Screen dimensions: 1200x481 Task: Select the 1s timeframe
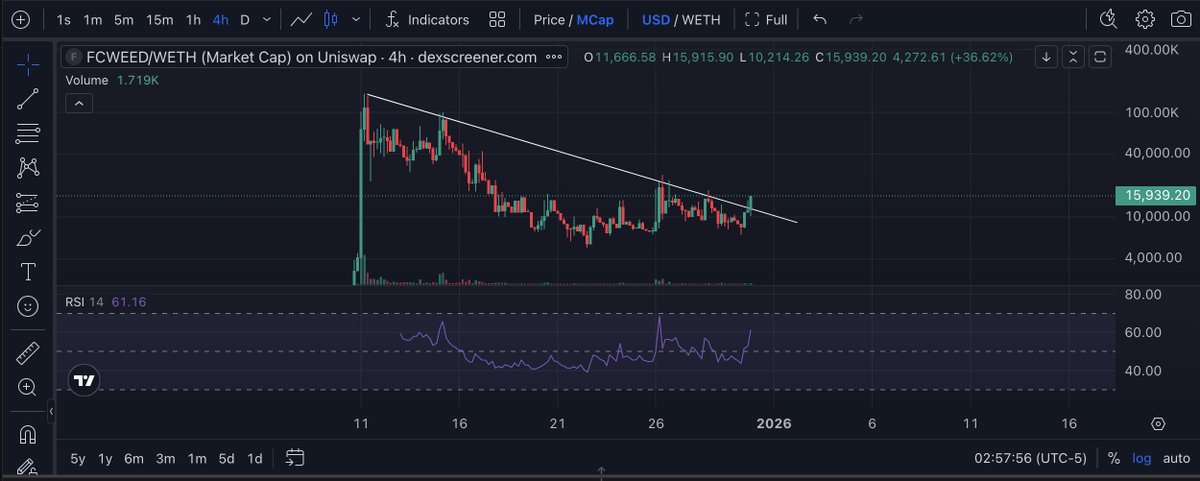(x=64, y=19)
